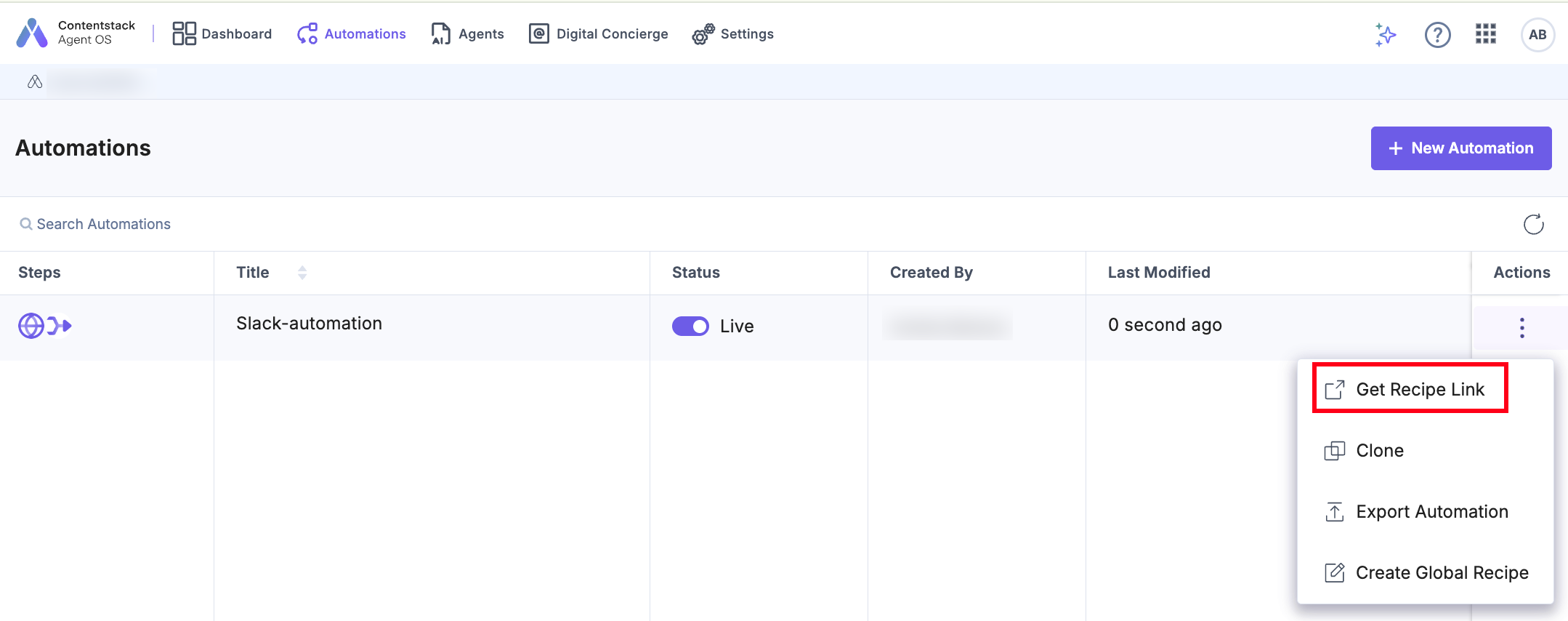
Task: Click the organization icon in breadcrumb bar
Action: (35, 82)
